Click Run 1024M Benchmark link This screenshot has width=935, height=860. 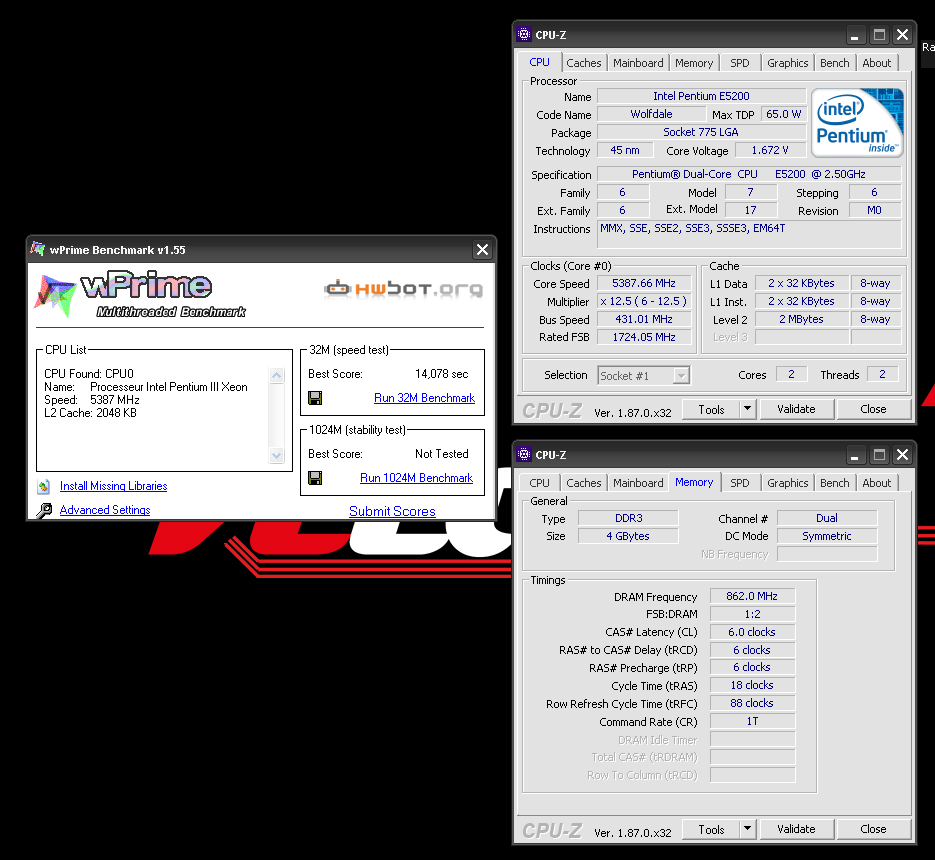416,478
